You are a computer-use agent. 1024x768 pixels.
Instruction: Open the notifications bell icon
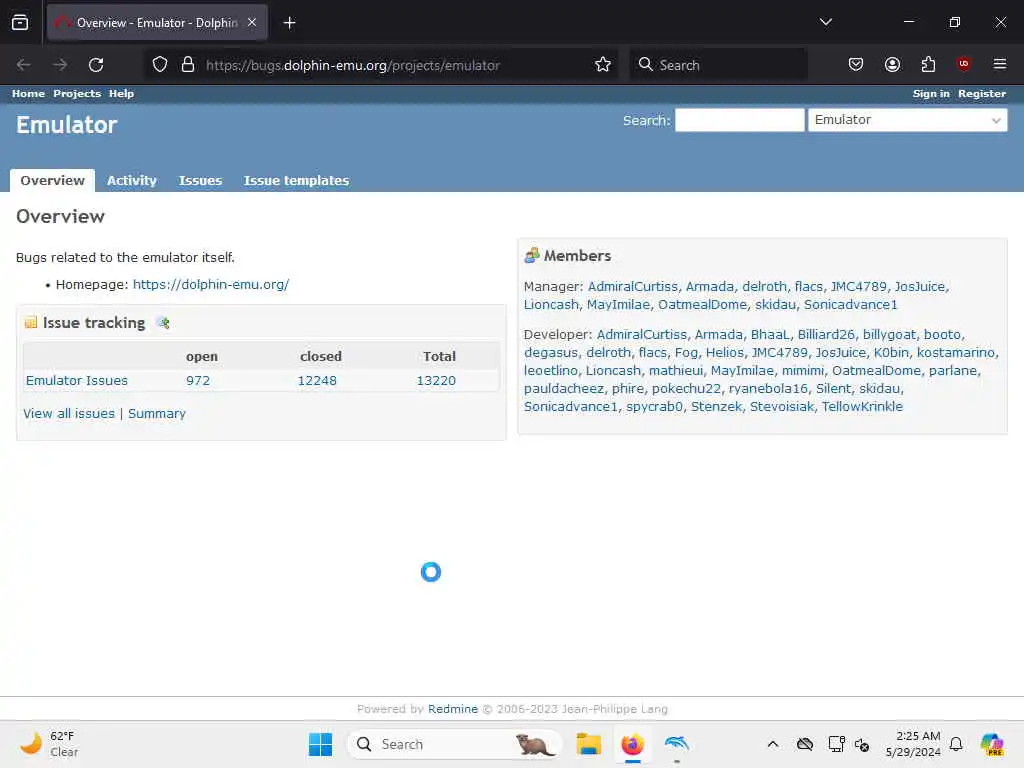pyautogui.click(x=955, y=744)
